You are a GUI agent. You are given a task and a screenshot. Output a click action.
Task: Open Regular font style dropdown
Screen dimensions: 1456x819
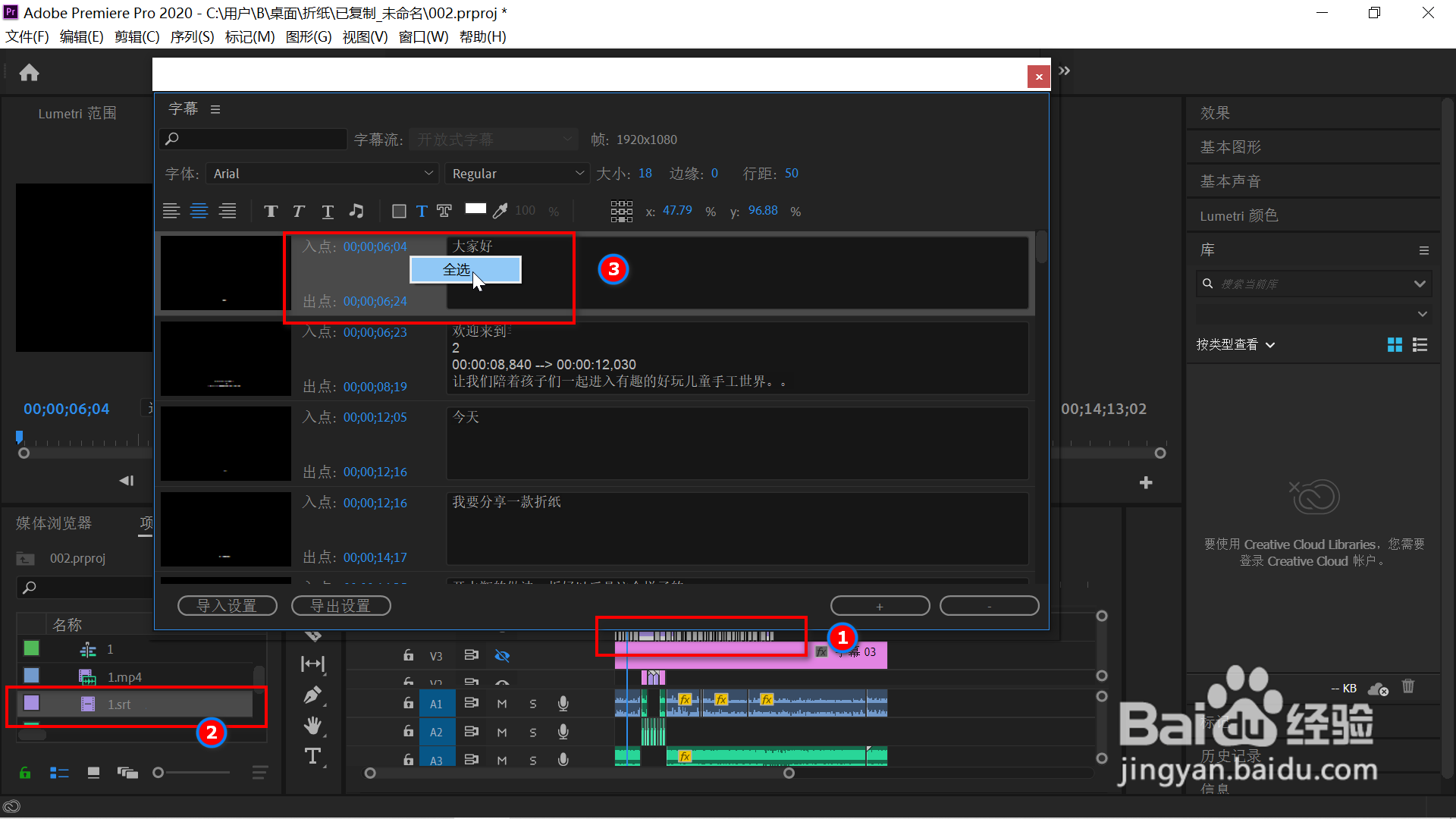517,174
